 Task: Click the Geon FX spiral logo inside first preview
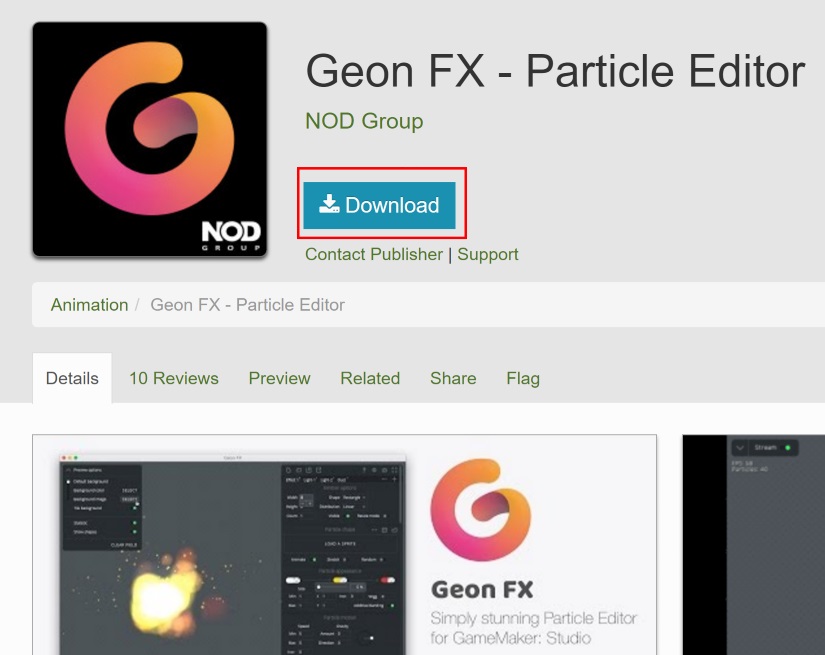coord(481,509)
